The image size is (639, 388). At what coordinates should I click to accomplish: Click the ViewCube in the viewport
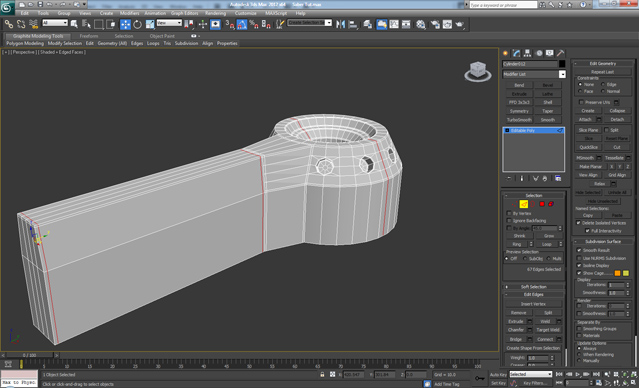[x=478, y=71]
